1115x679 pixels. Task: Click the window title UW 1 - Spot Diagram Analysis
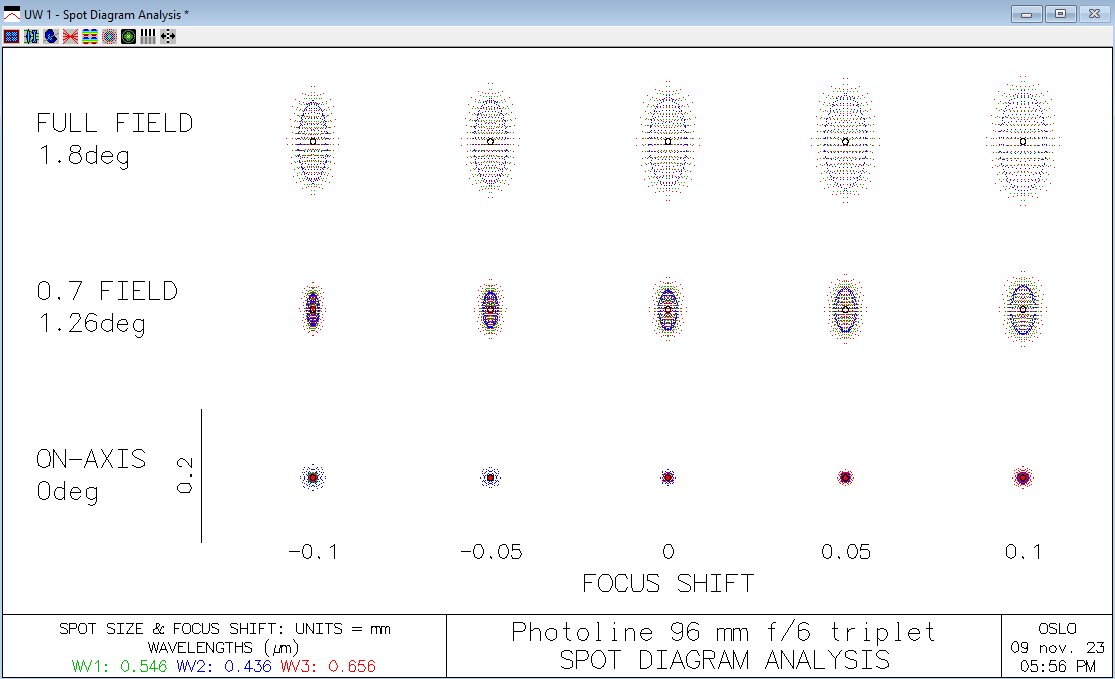[x=107, y=14]
